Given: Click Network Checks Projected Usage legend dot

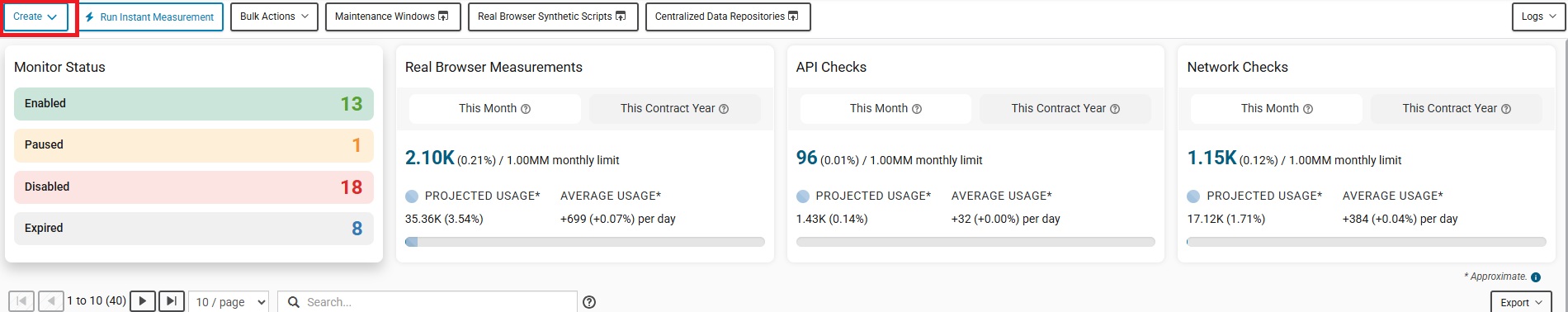Looking at the screenshot, I should [1193, 196].
